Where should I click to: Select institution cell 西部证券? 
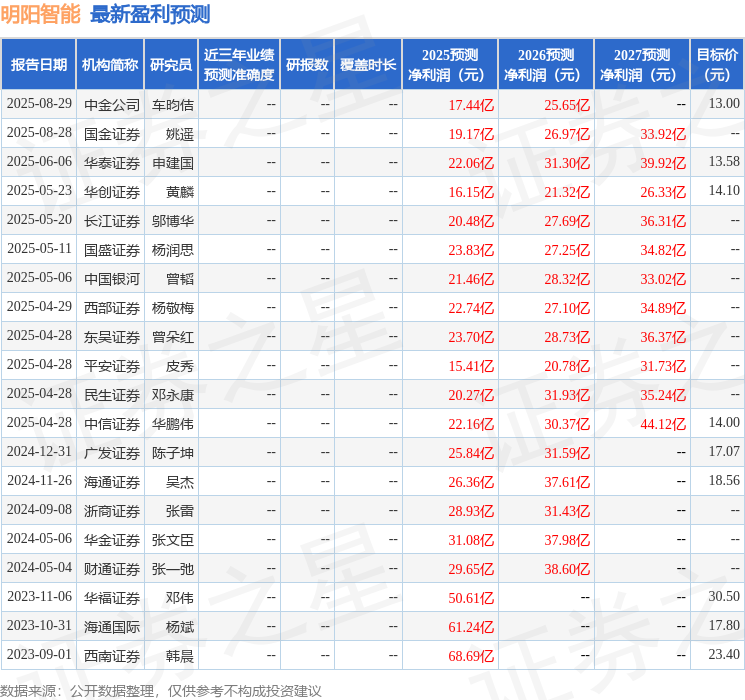point(112,308)
